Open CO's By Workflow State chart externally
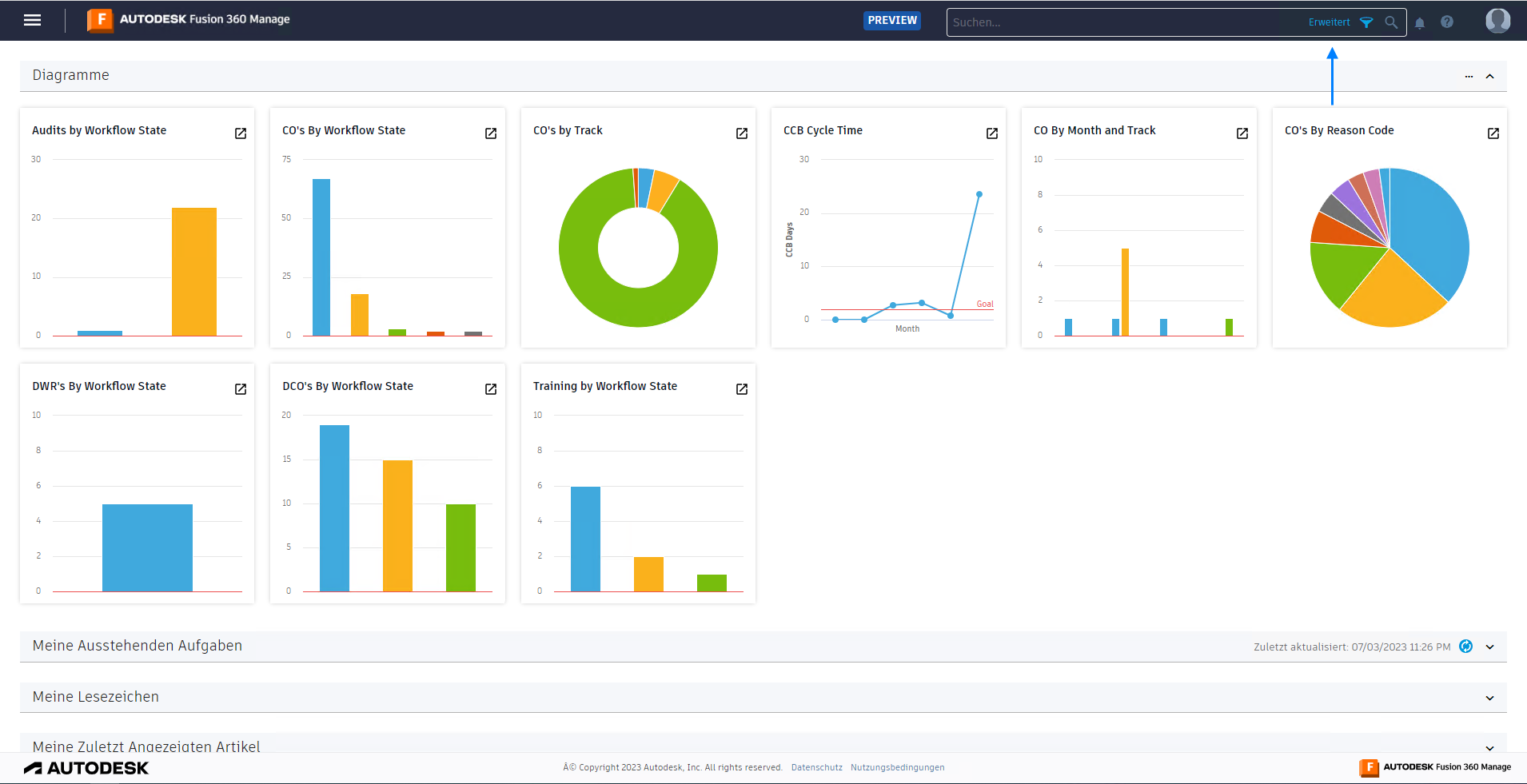Viewport: 1527px width, 784px height. pos(491,133)
